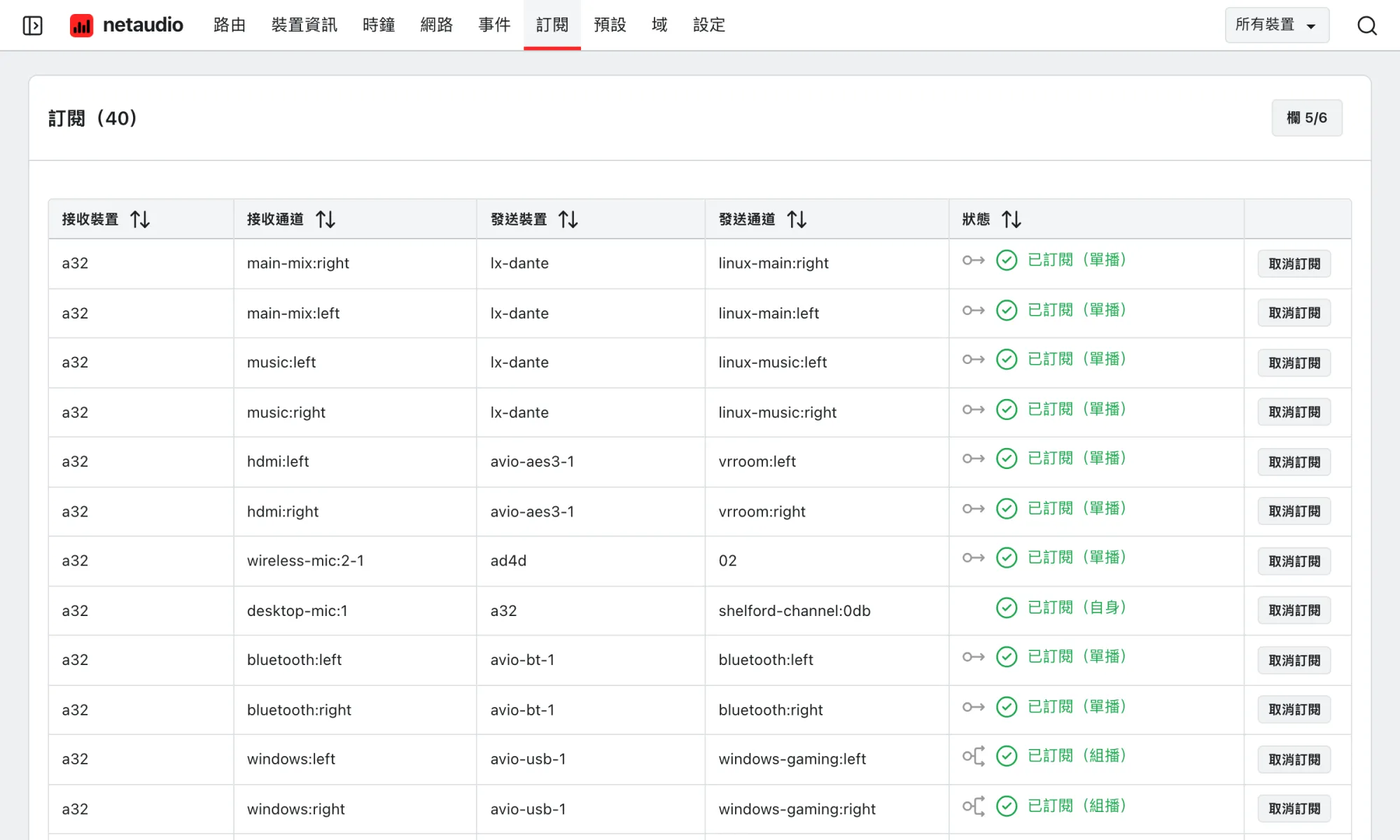Unsubscribe music:left with 取消訂閱
Viewport: 1400px width, 840px height.
point(1294,363)
